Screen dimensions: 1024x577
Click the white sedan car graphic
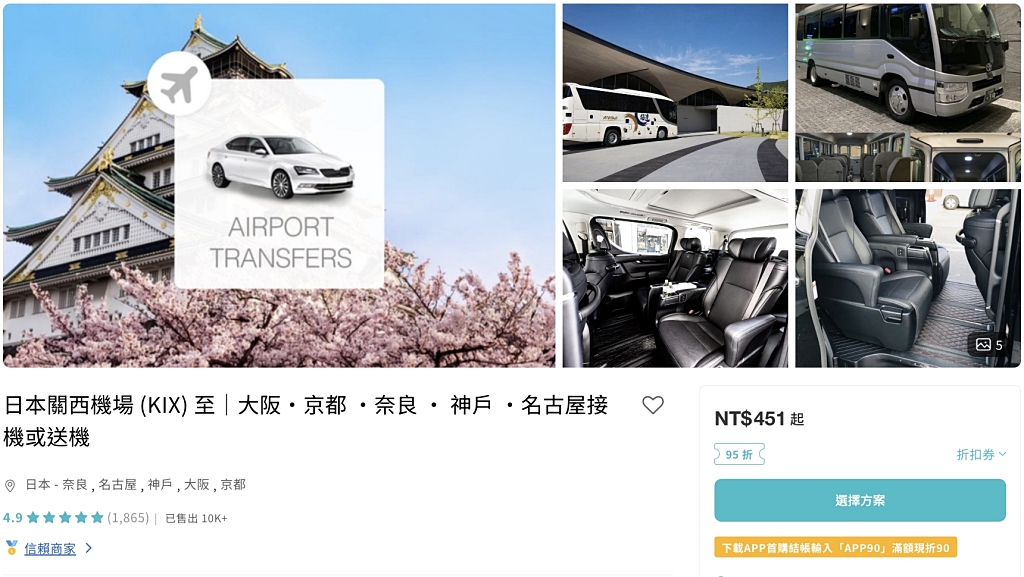281,165
